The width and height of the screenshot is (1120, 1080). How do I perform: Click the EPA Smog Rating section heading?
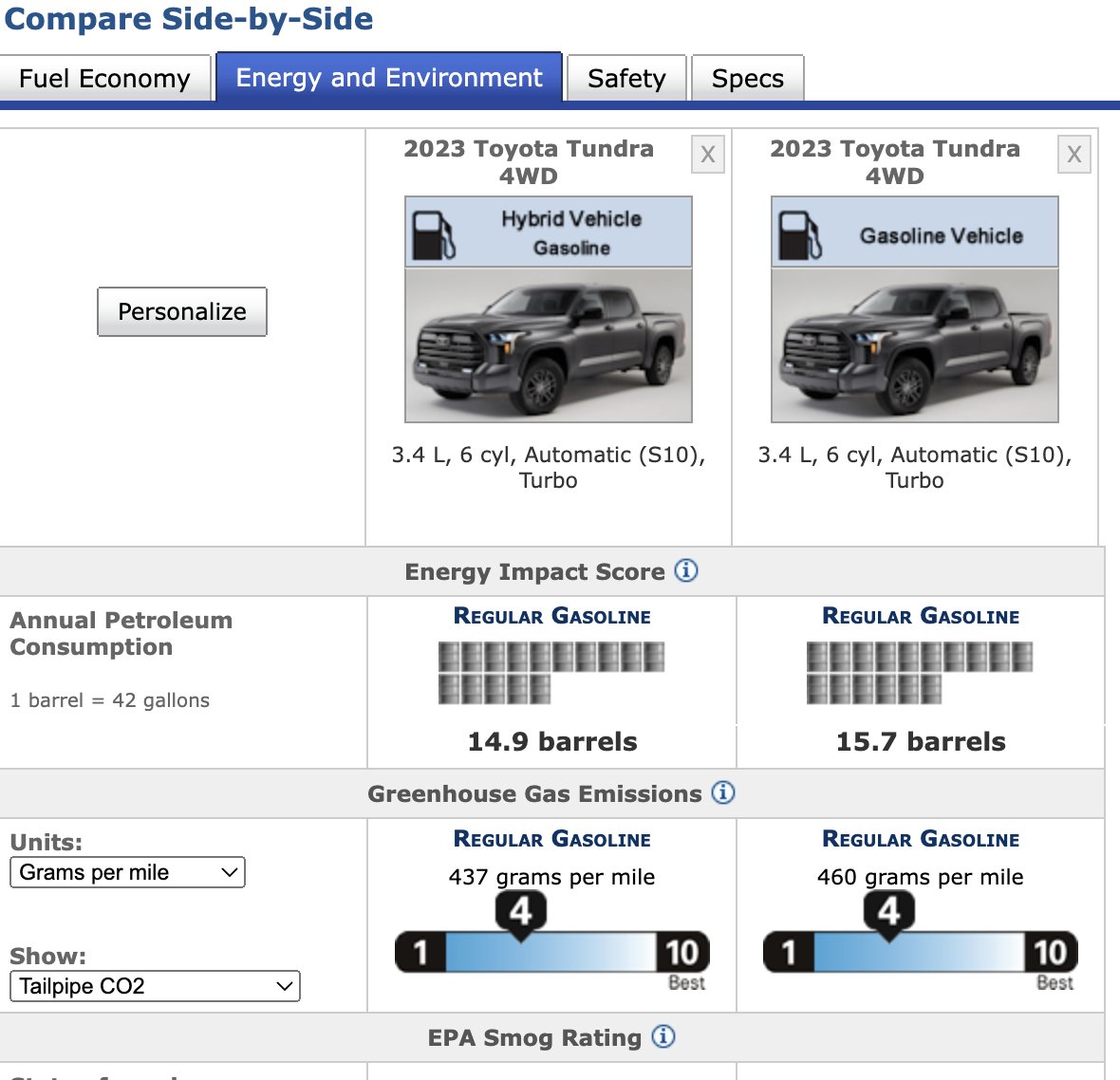[535, 1037]
